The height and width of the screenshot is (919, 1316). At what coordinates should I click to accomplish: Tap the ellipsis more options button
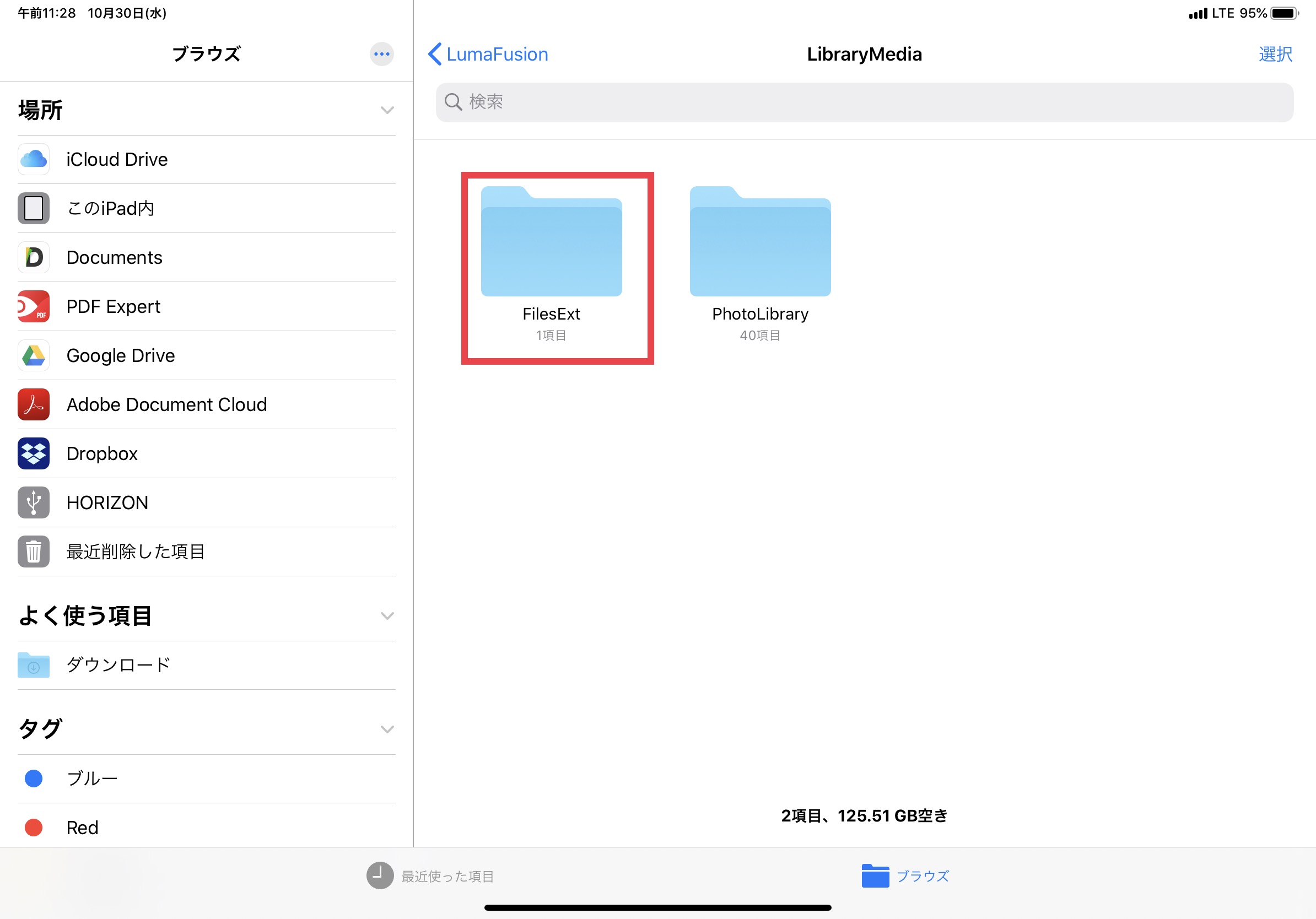pos(382,55)
